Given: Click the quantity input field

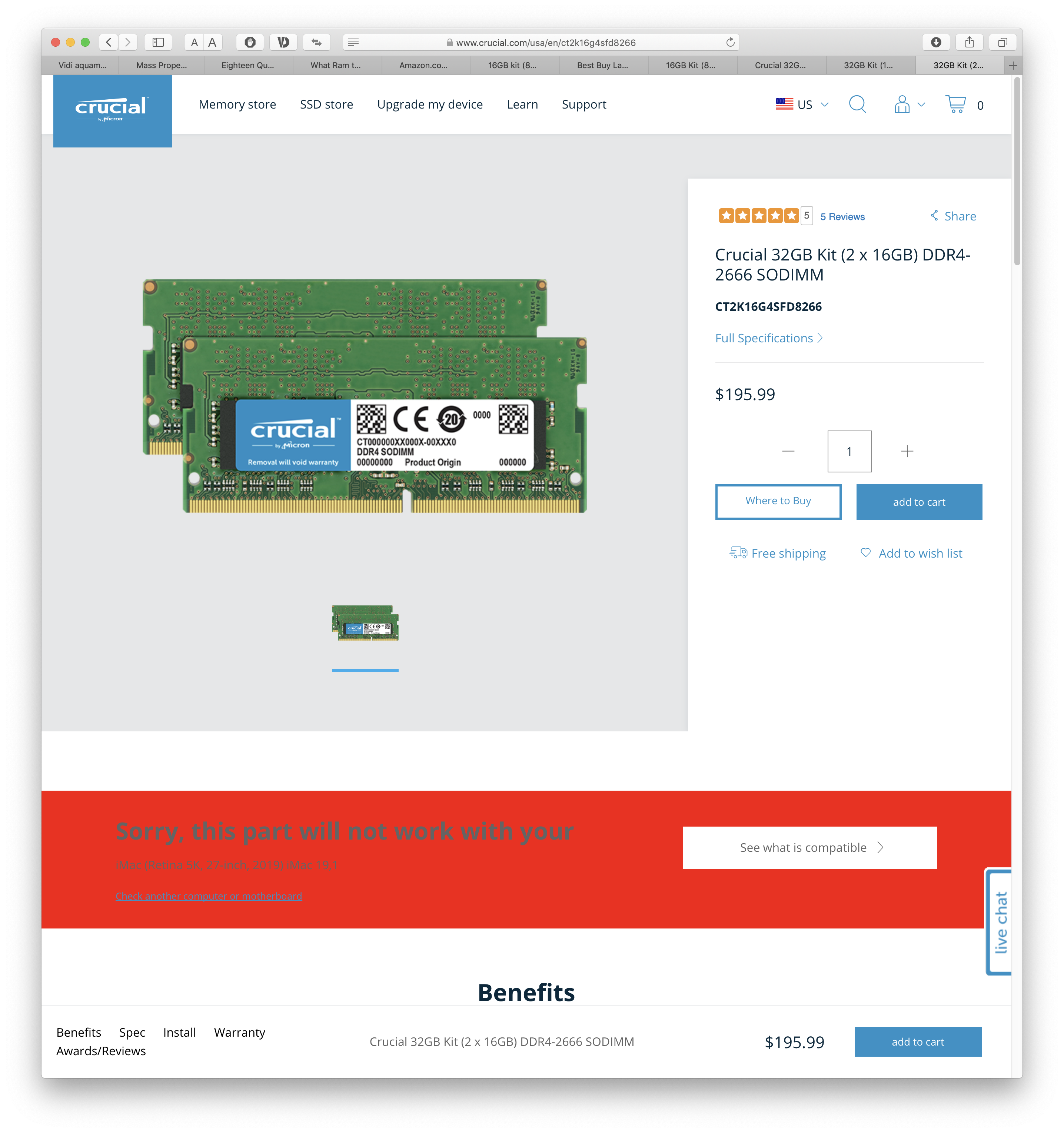Looking at the screenshot, I should click(849, 451).
